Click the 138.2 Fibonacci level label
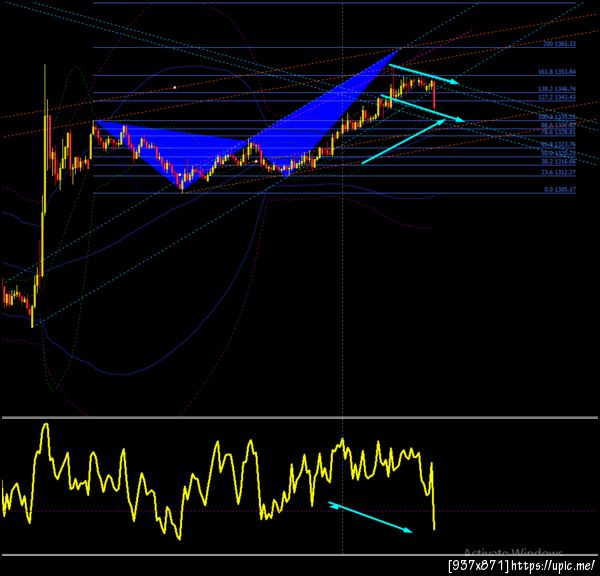600x576 pixels. click(557, 89)
